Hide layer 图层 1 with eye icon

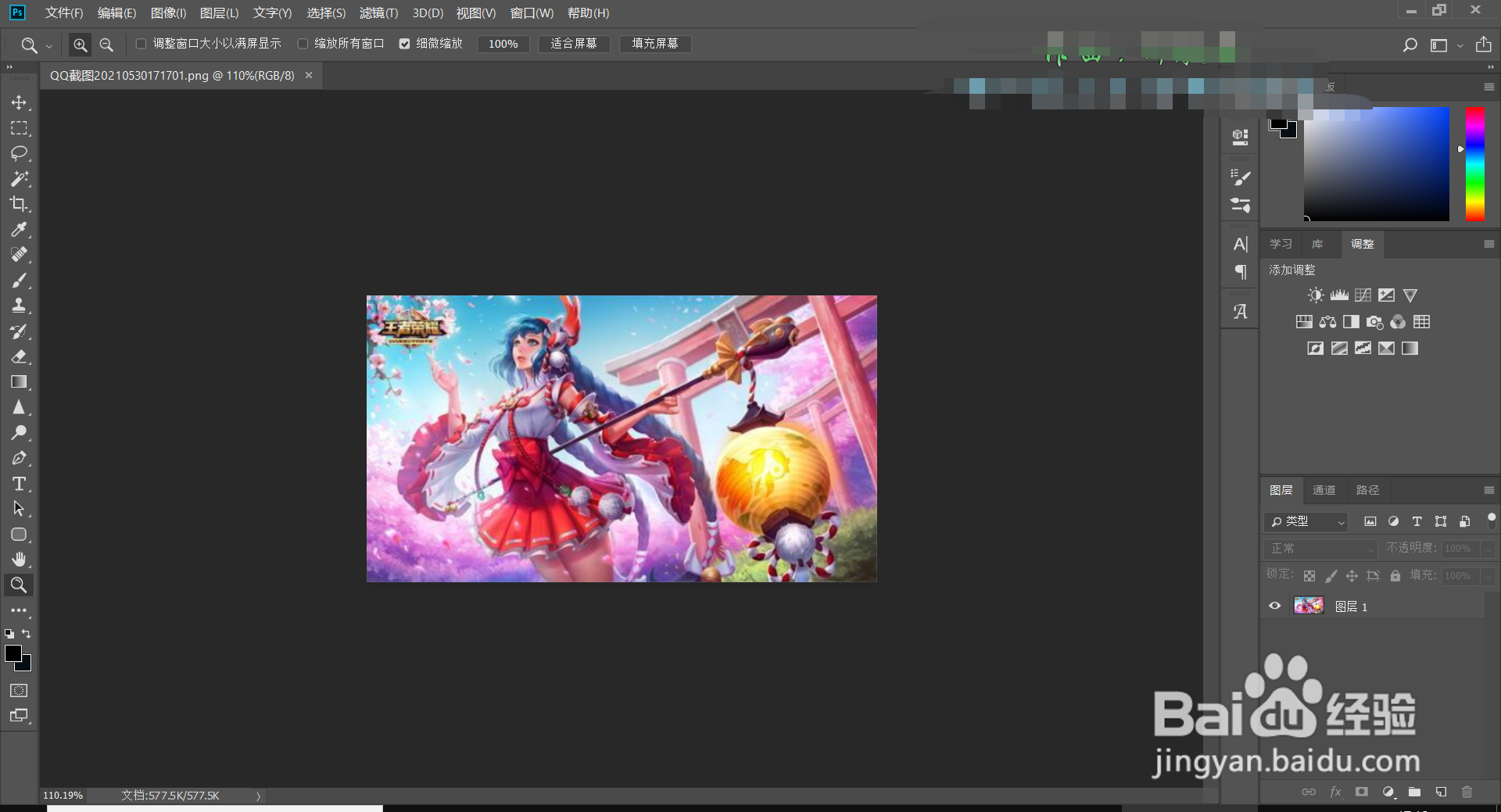(x=1275, y=606)
